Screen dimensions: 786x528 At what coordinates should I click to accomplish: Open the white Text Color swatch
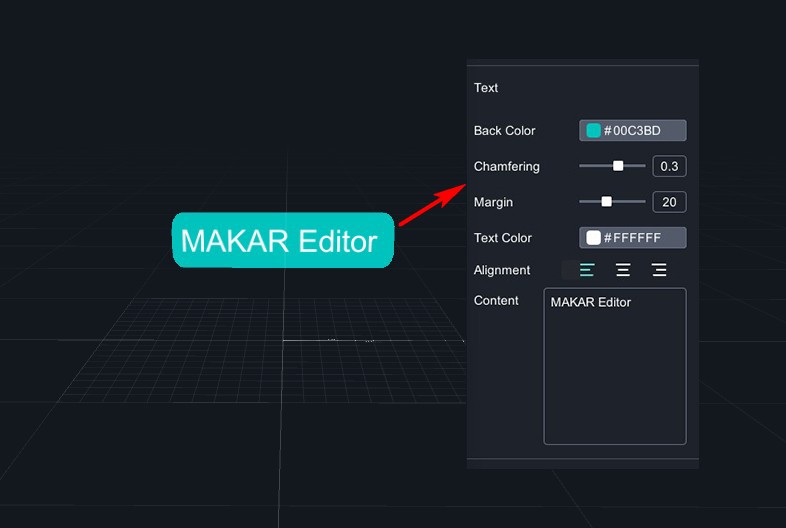click(x=593, y=238)
